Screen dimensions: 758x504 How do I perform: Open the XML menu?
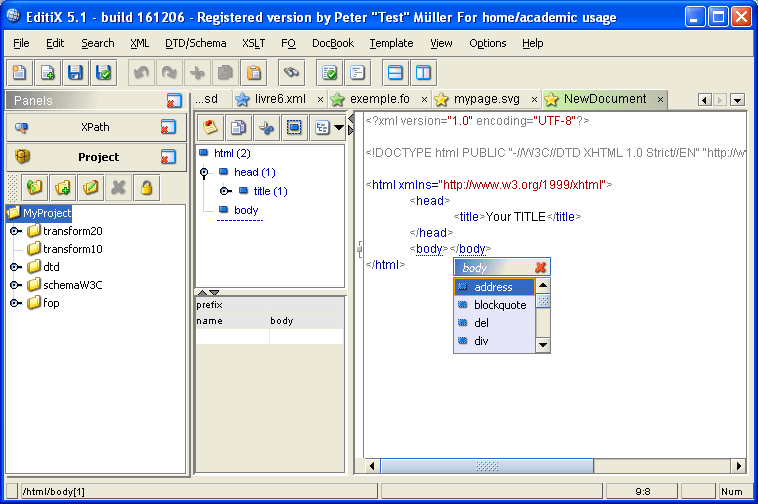pos(140,43)
